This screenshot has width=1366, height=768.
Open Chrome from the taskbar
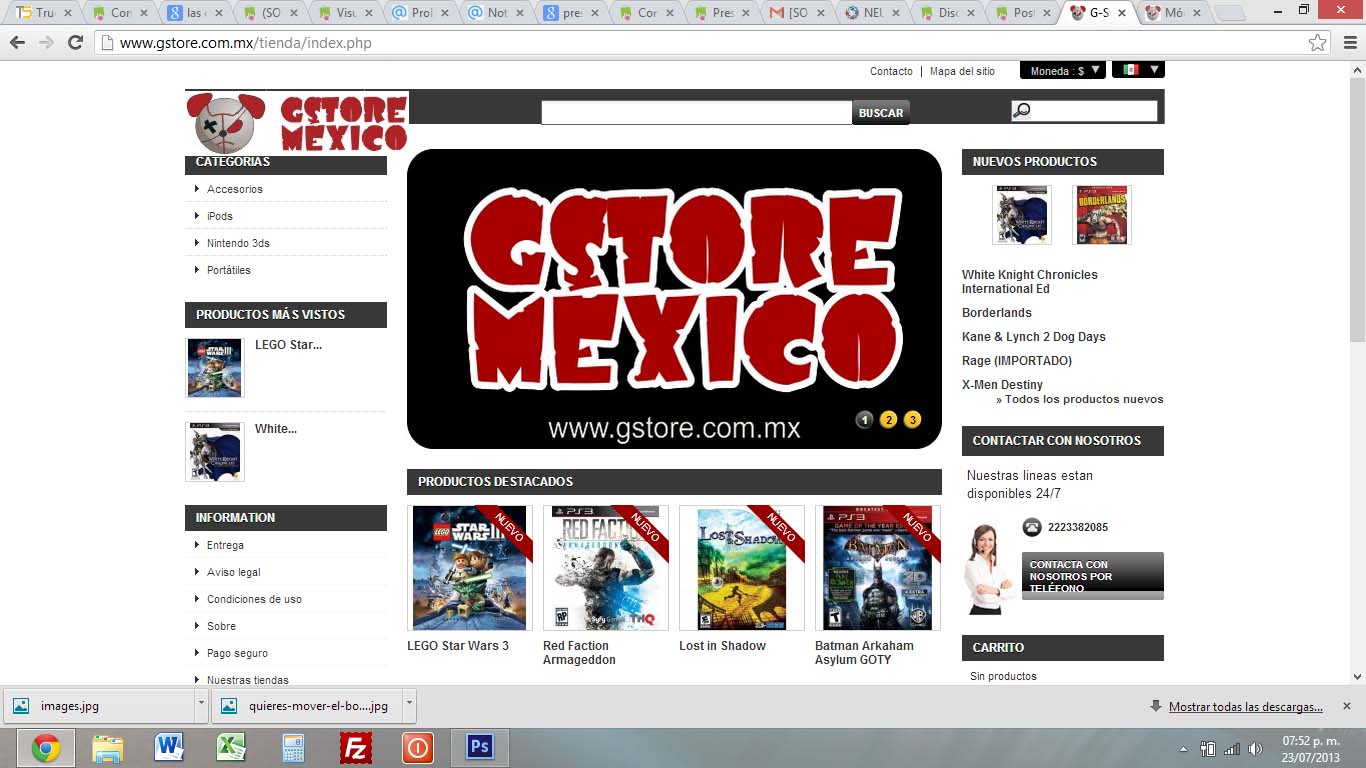[x=45, y=748]
